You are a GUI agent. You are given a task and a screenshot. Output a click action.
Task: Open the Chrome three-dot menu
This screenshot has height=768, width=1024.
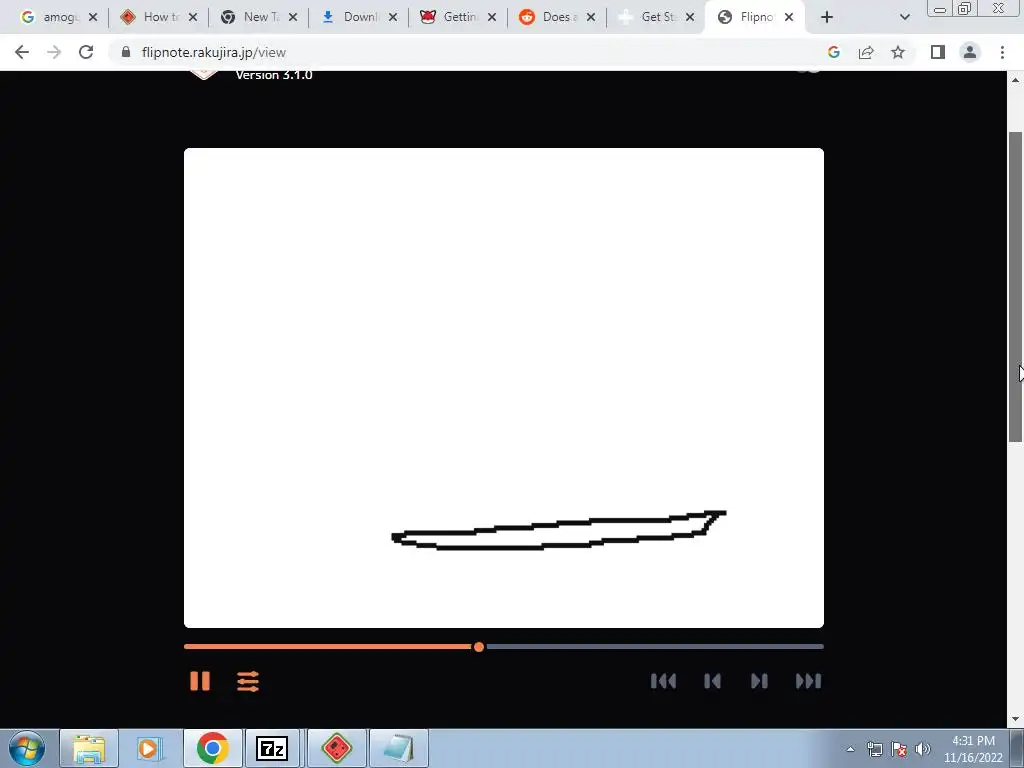(x=1002, y=52)
